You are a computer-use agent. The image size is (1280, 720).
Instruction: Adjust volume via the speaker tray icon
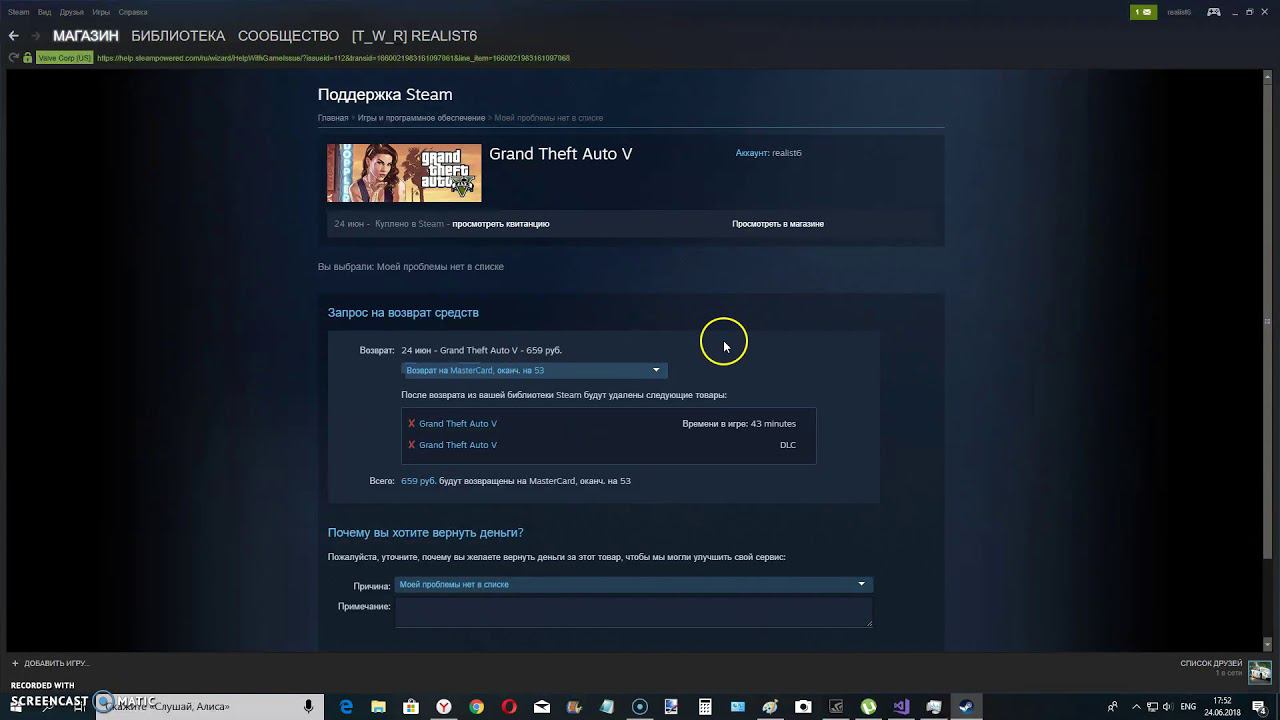click(x=1167, y=707)
